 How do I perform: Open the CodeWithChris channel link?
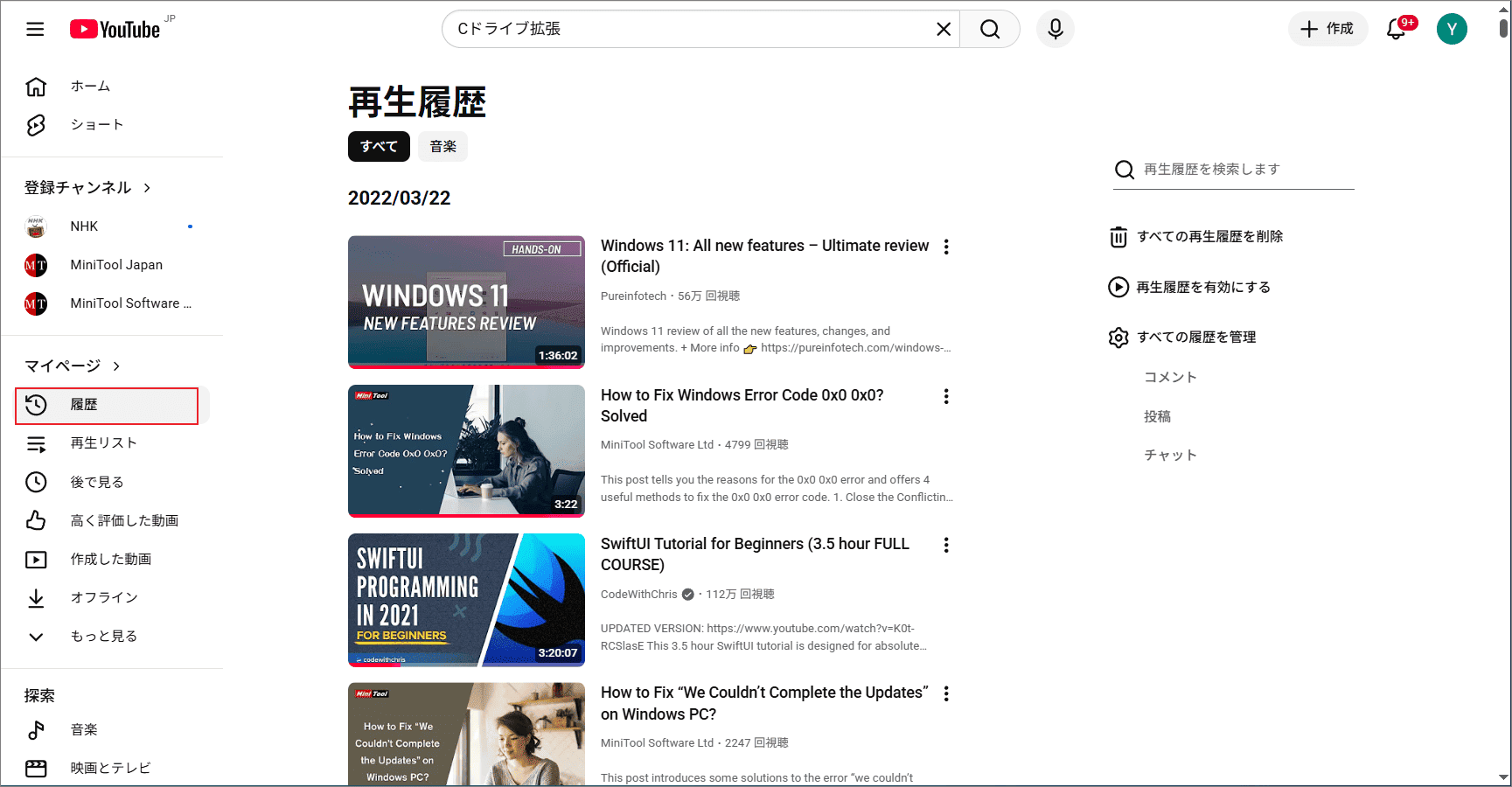(638, 594)
